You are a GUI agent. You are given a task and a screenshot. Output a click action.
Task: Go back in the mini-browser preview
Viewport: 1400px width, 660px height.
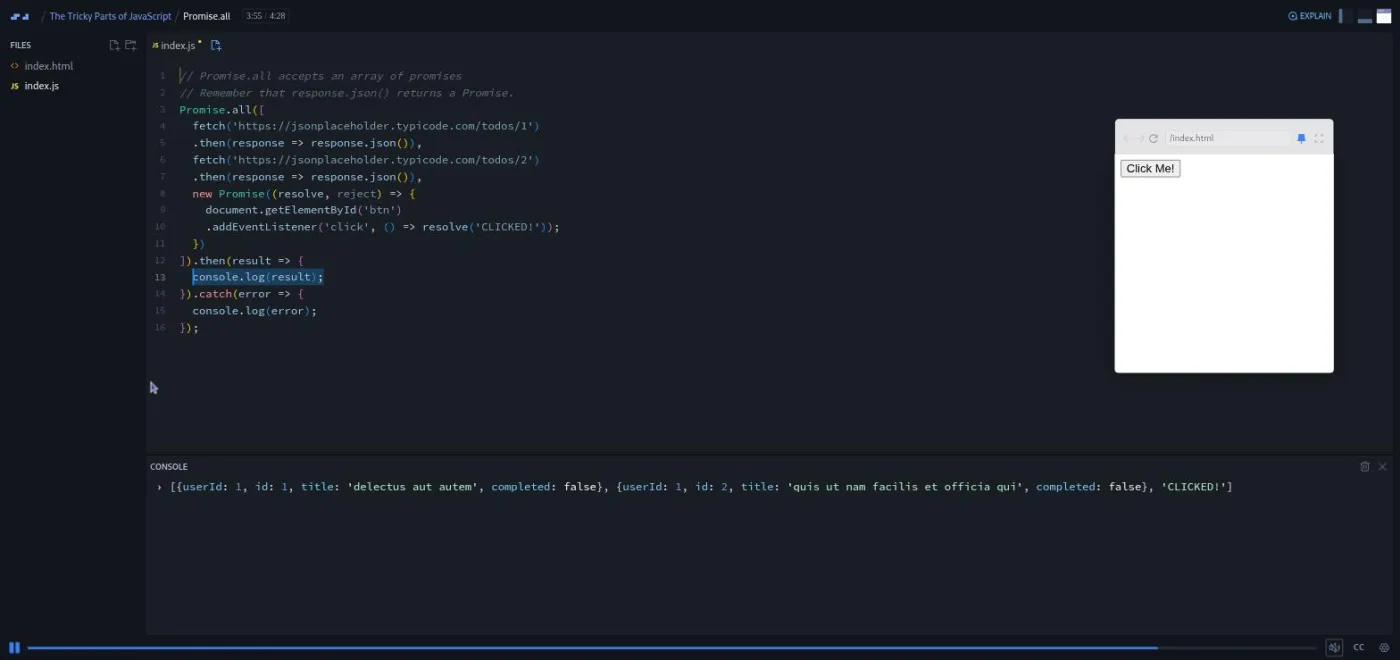coord(1127,139)
